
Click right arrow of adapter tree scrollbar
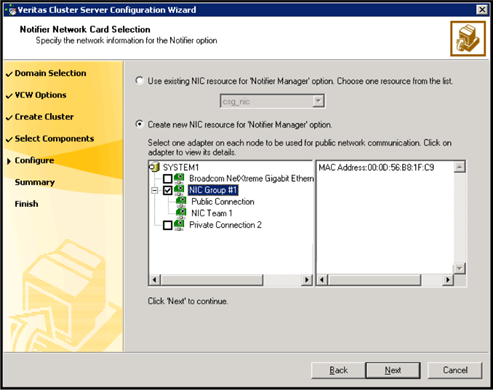coord(307,279)
